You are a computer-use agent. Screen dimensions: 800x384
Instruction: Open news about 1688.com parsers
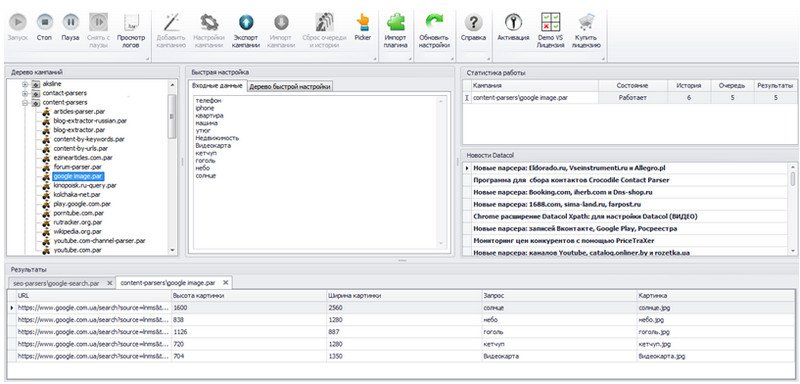(x=556, y=204)
